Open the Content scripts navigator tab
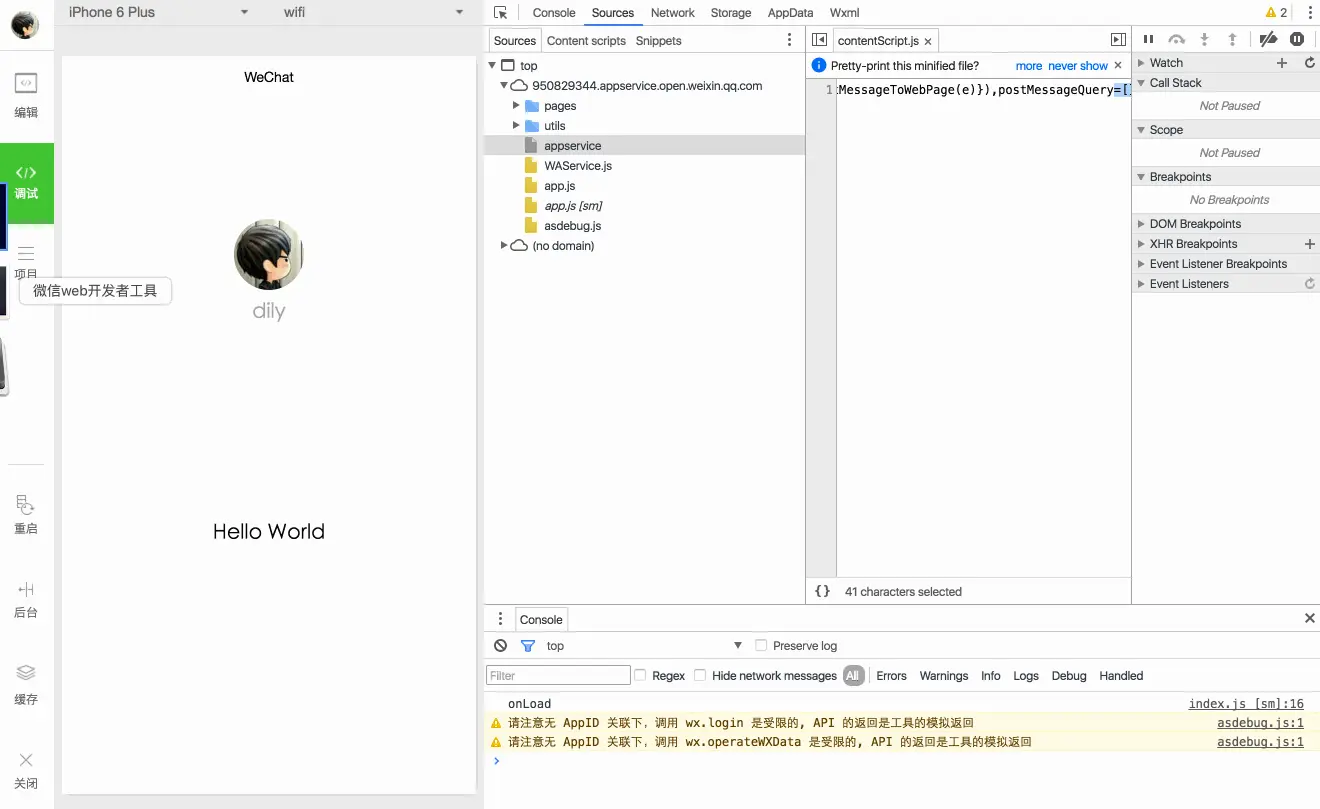The image size is (1320, 809). 586,41
